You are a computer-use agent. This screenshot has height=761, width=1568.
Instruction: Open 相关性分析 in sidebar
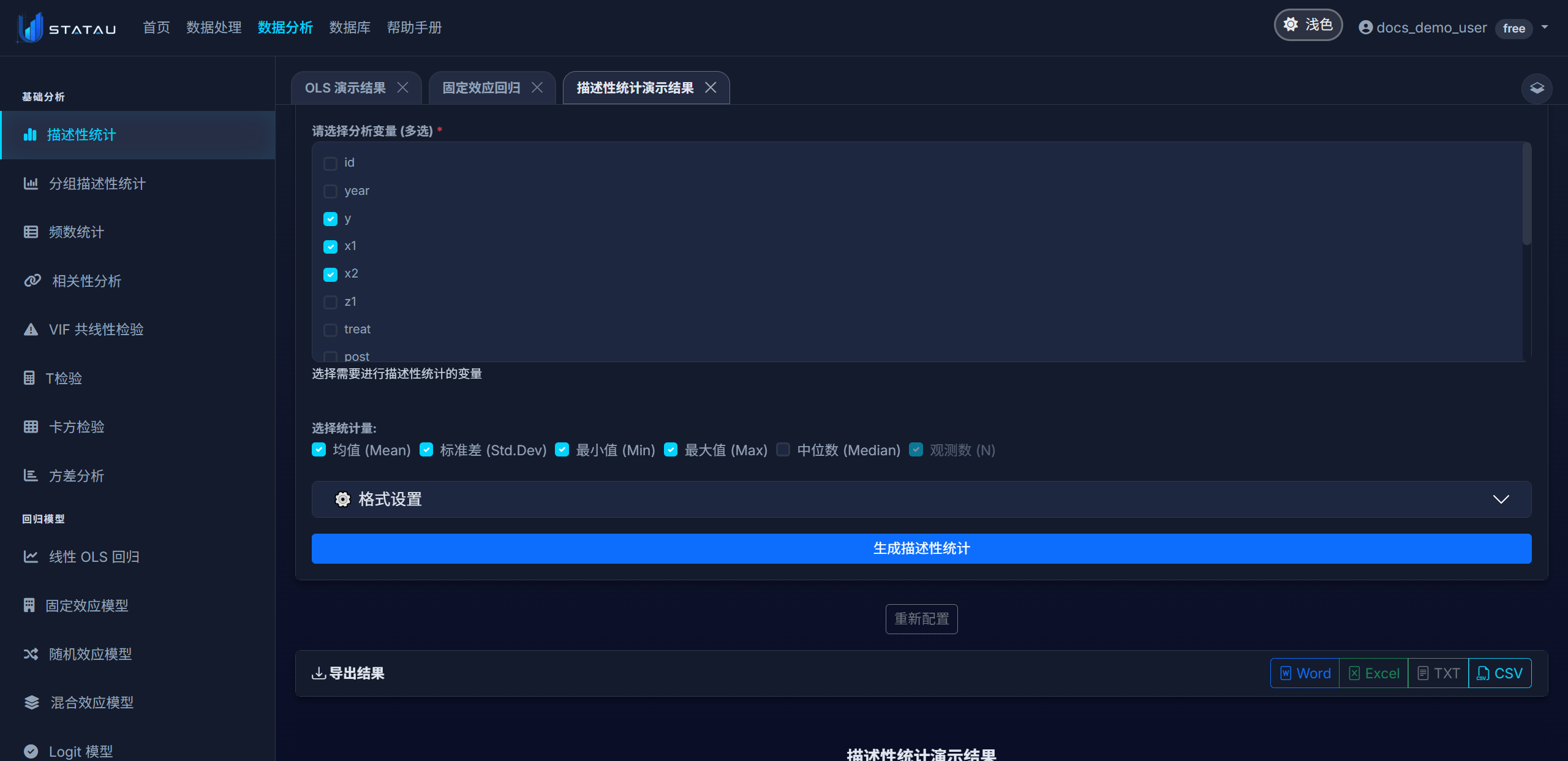(x=138, y=281)
